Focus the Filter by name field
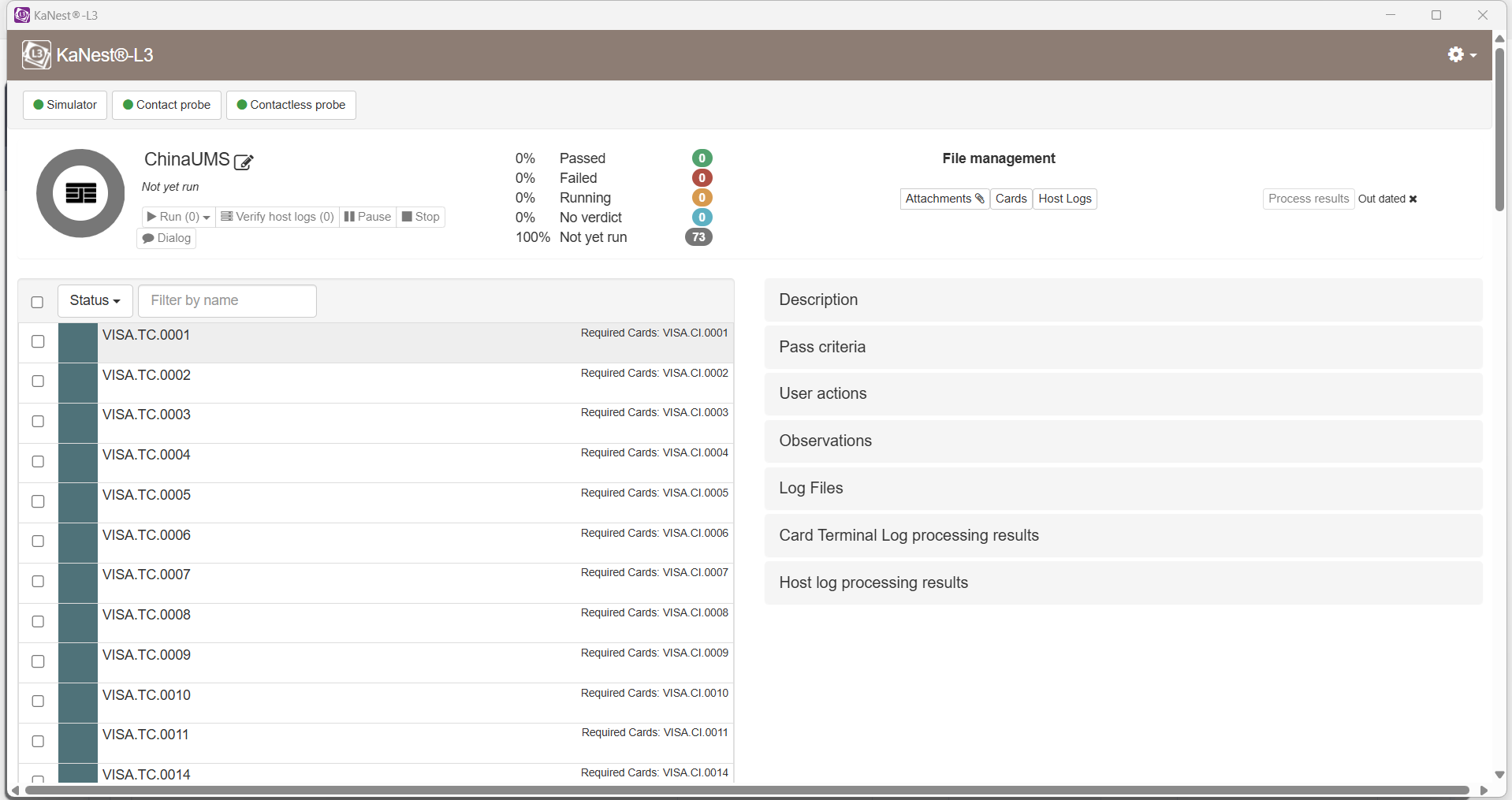 227,300
